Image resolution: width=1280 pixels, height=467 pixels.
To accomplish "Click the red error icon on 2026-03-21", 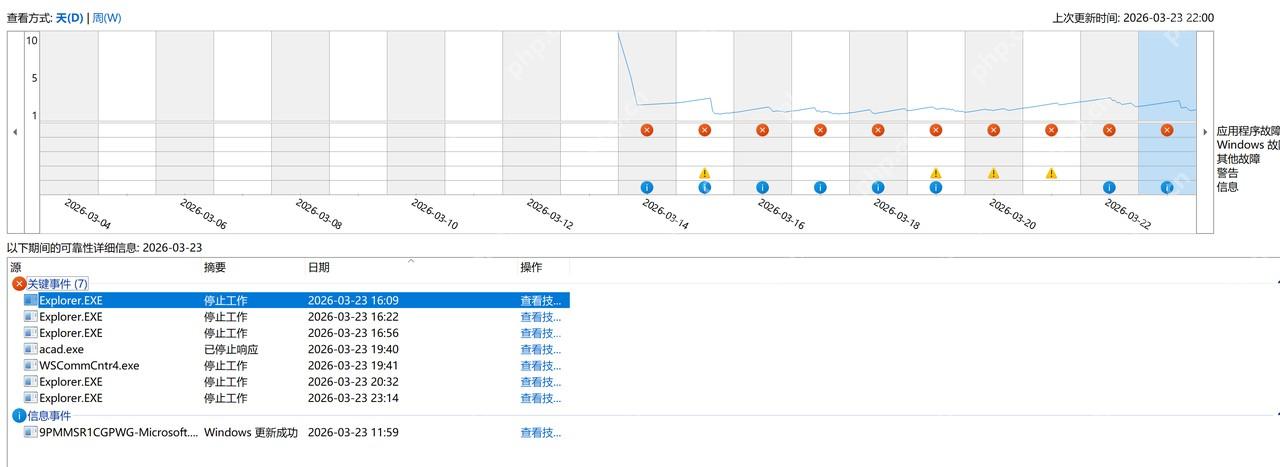I will point(1051,130).
